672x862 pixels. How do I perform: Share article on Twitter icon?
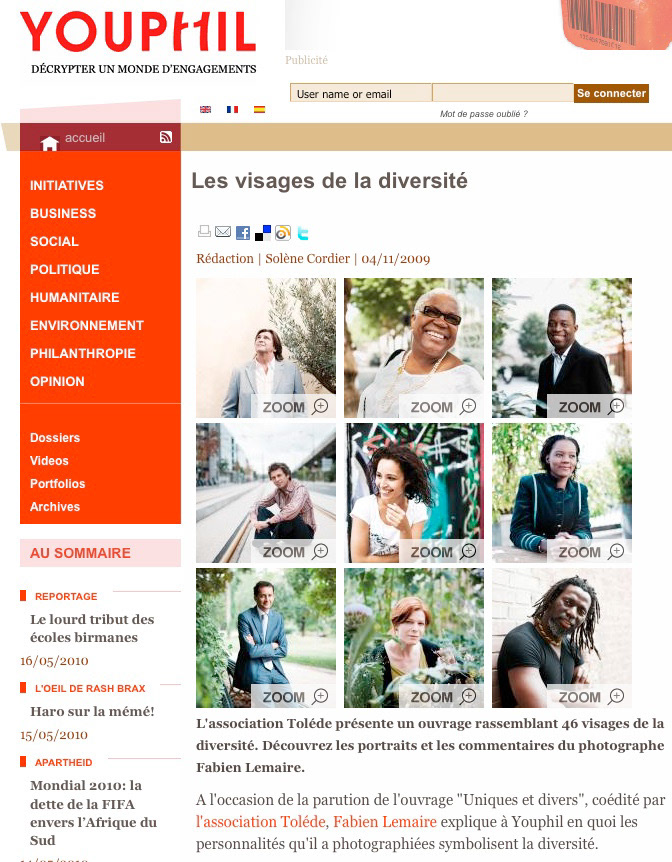pyautogui.click(x=303, y=233)
